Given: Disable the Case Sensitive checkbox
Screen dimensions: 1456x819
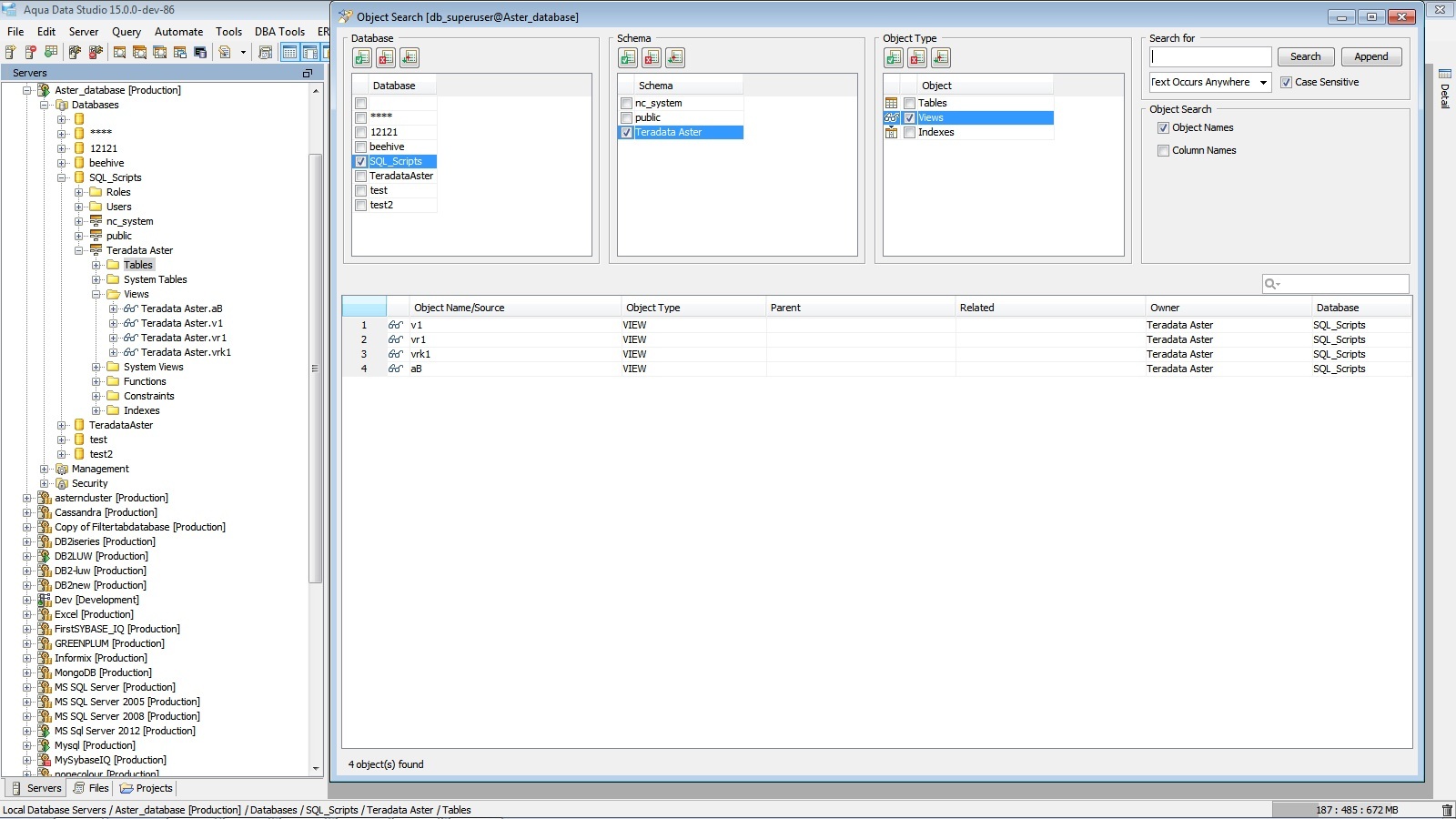Looking at the screenshot, I should pos(1286,82).
